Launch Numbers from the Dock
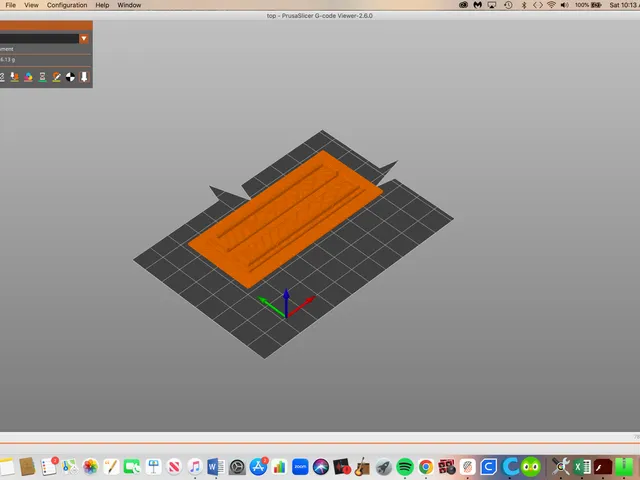This screenshot has width=640, height=480. 279,467
